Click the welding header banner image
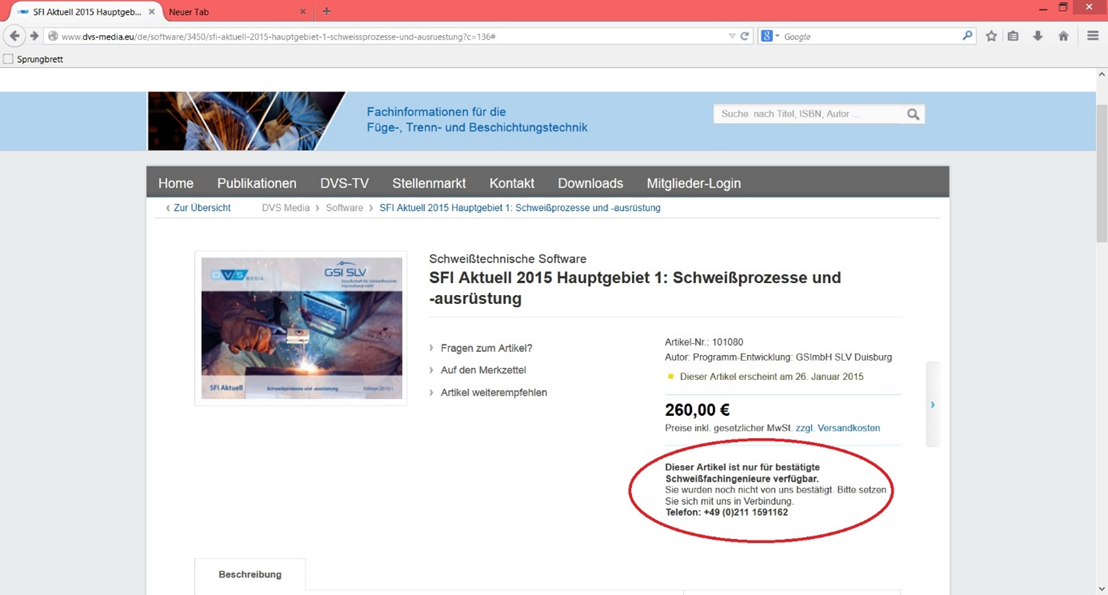Viewport: 1108px width, 595px height. tap(246, 121)
